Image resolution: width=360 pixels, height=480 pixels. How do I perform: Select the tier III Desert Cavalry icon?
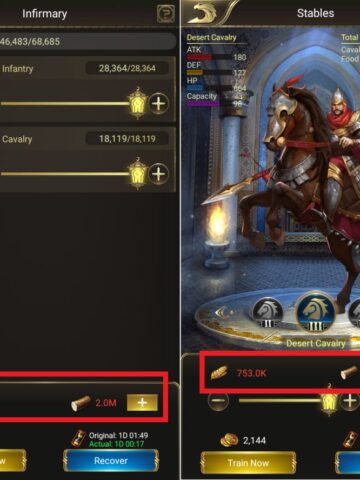315,313
